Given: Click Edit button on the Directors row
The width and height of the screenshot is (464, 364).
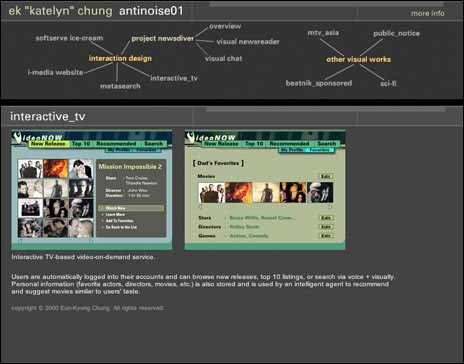Looking at the screenshot, I should coord(326,227).
